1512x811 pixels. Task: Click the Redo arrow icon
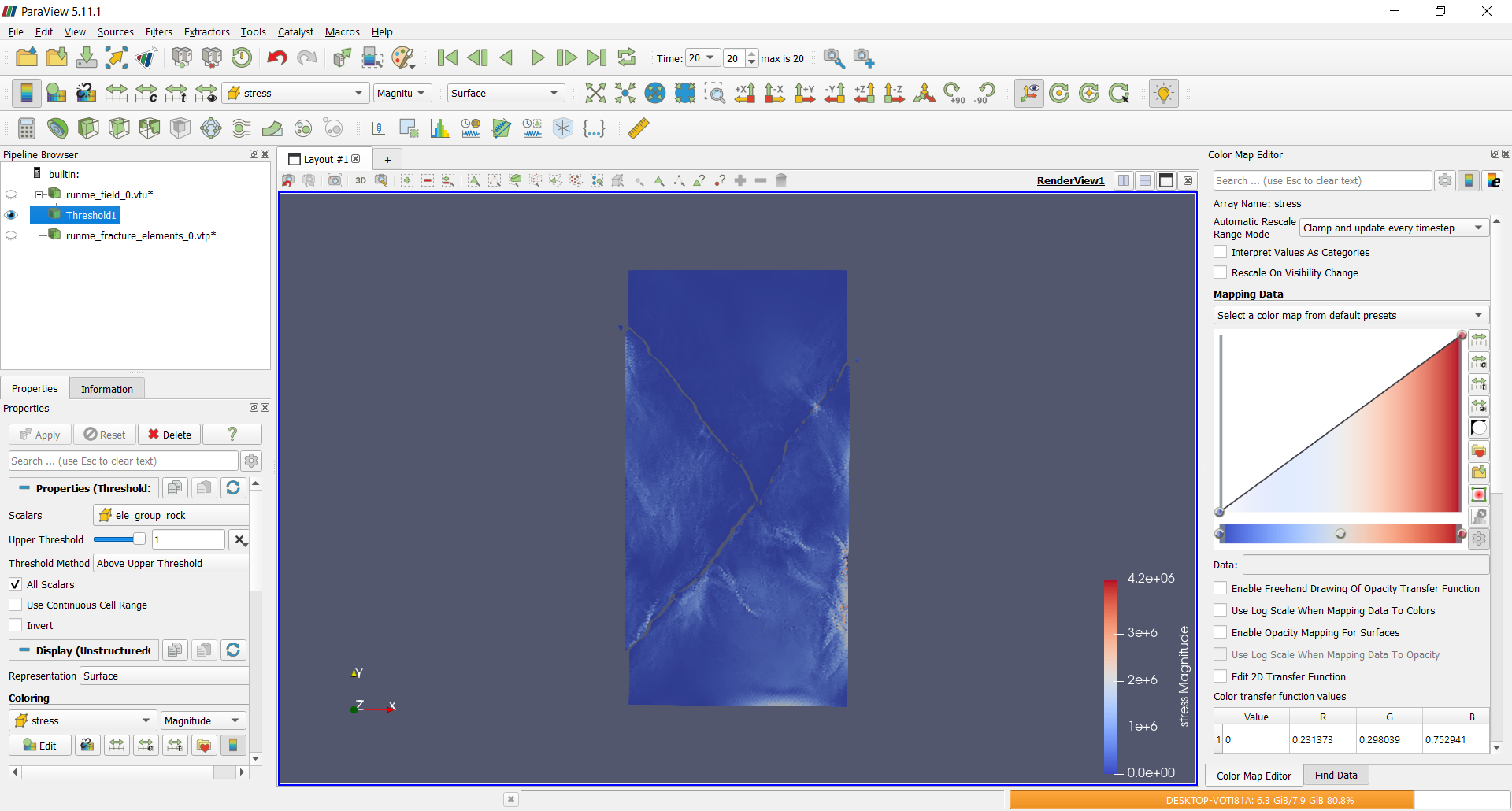pos(307,57)
